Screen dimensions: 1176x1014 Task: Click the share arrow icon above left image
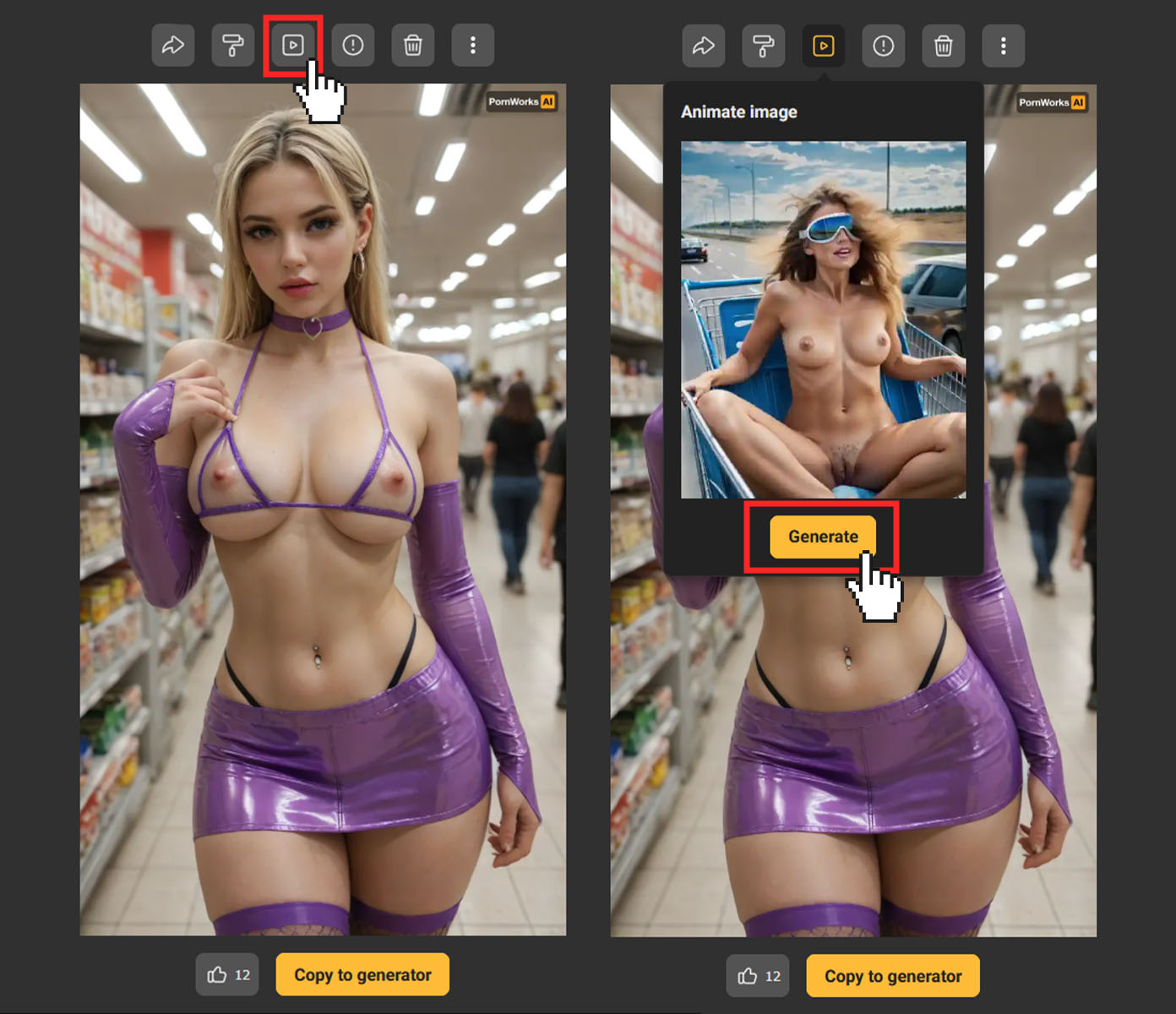pyautogui.click(x=173, y=46)
